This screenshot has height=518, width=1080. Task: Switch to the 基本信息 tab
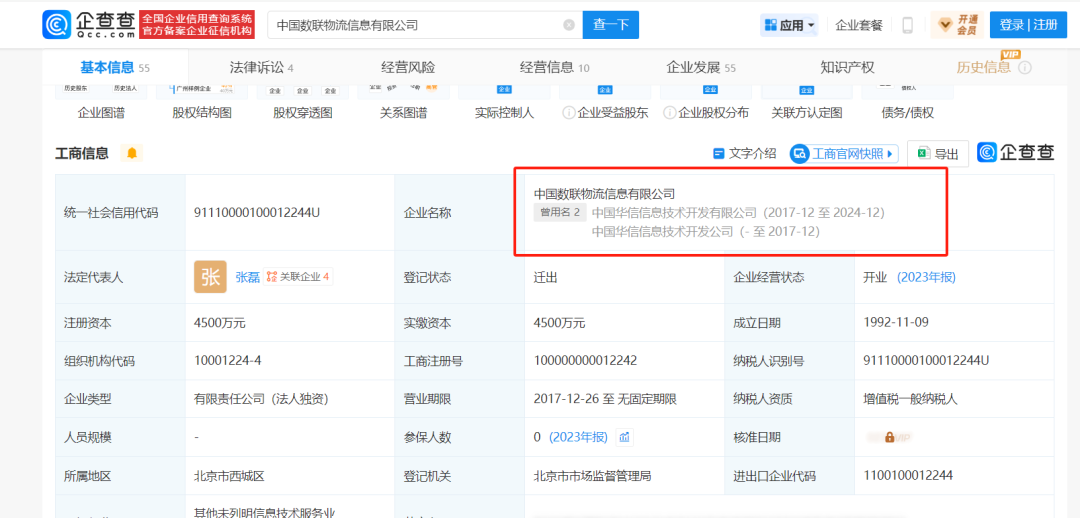click(115, 68)
